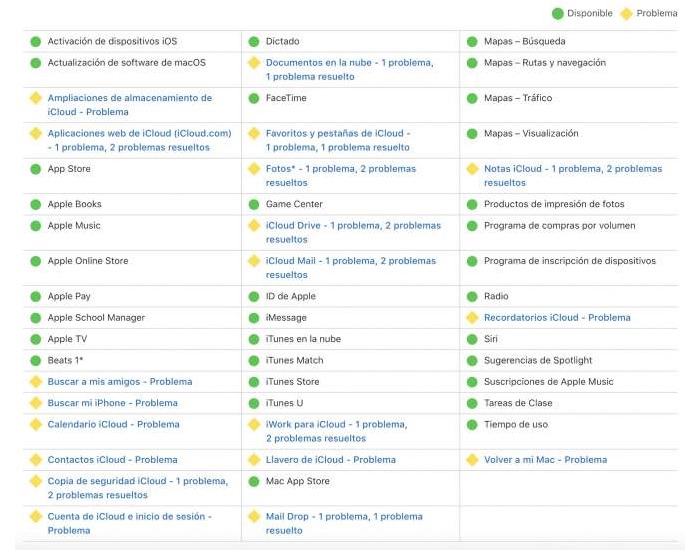The image size is (700, 550).
Task: Click the yellow diamond beside iCloud Mail
Action: (x=254, y=261)
